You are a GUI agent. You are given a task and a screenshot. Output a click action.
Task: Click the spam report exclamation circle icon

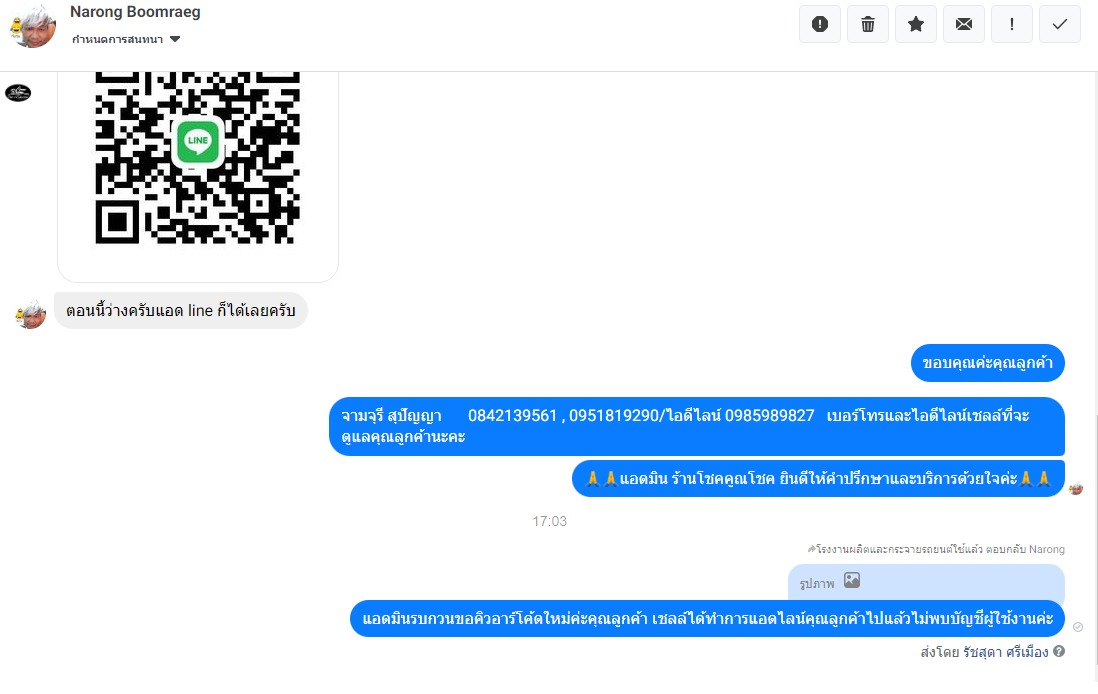pos(819,24)
